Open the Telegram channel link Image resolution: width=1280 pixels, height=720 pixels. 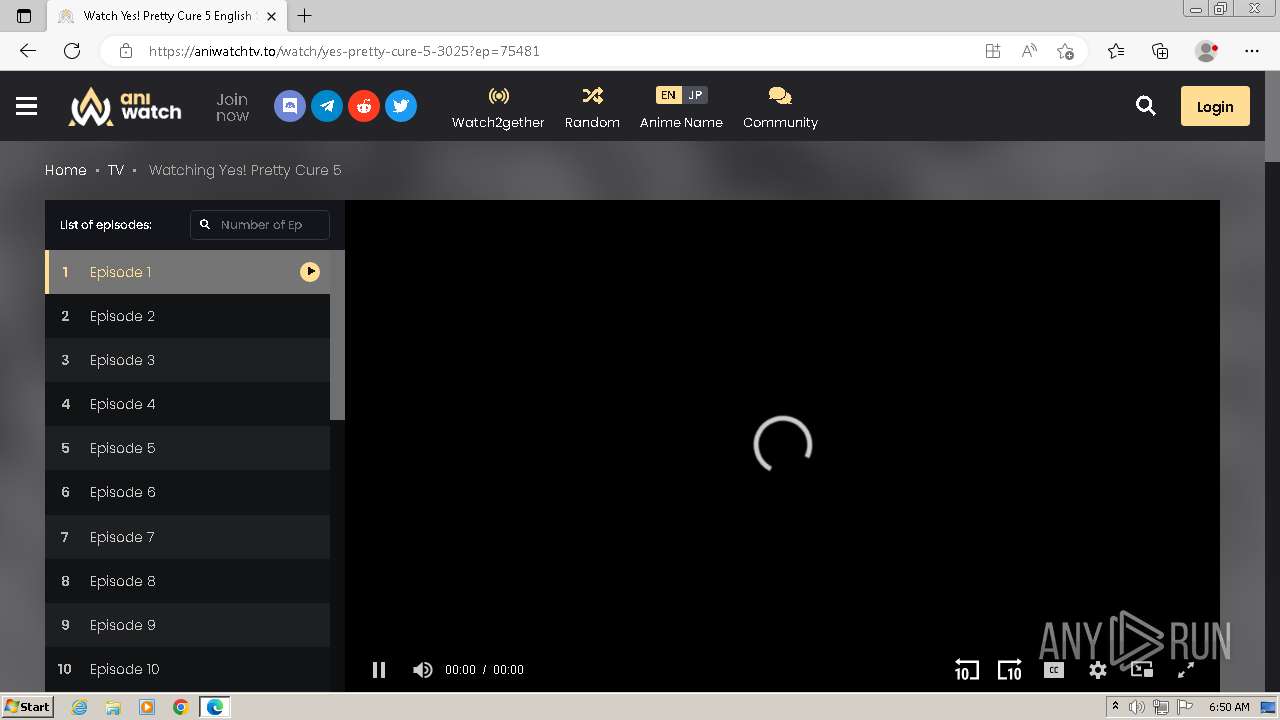point(327,106)
